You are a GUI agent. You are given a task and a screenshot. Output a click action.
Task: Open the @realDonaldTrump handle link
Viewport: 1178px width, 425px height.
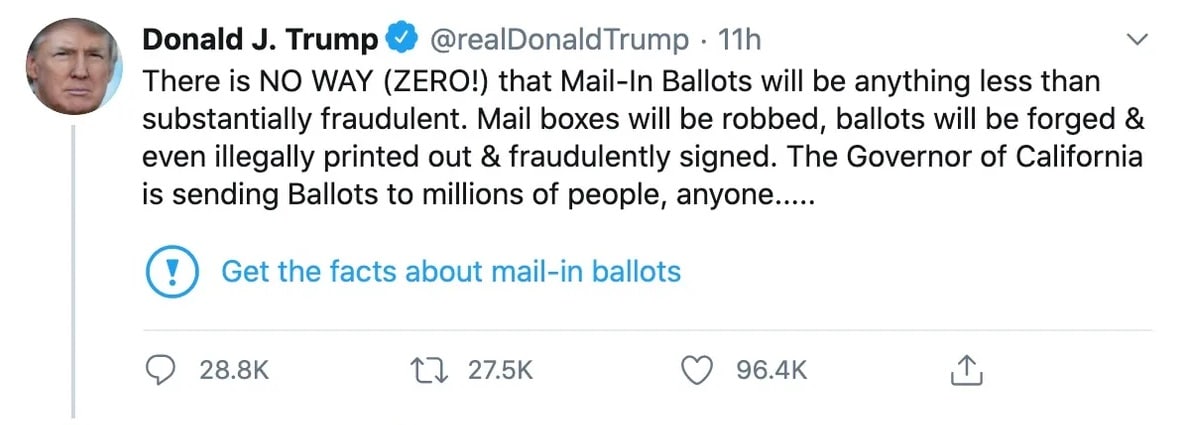coord(558,40)
